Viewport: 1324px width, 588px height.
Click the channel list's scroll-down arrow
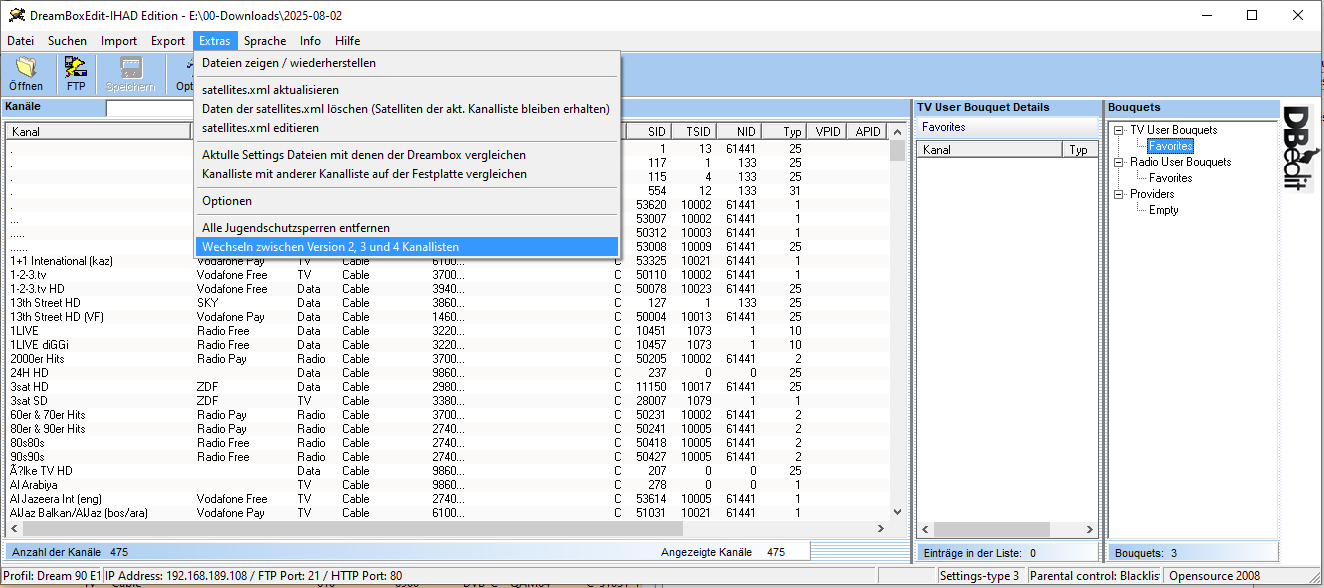click(x=897, y=513)
